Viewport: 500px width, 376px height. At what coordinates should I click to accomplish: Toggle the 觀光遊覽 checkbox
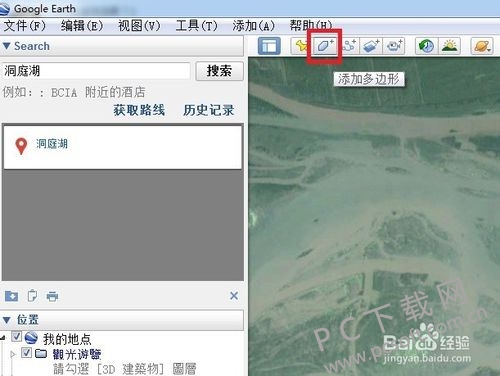[26, 353]
